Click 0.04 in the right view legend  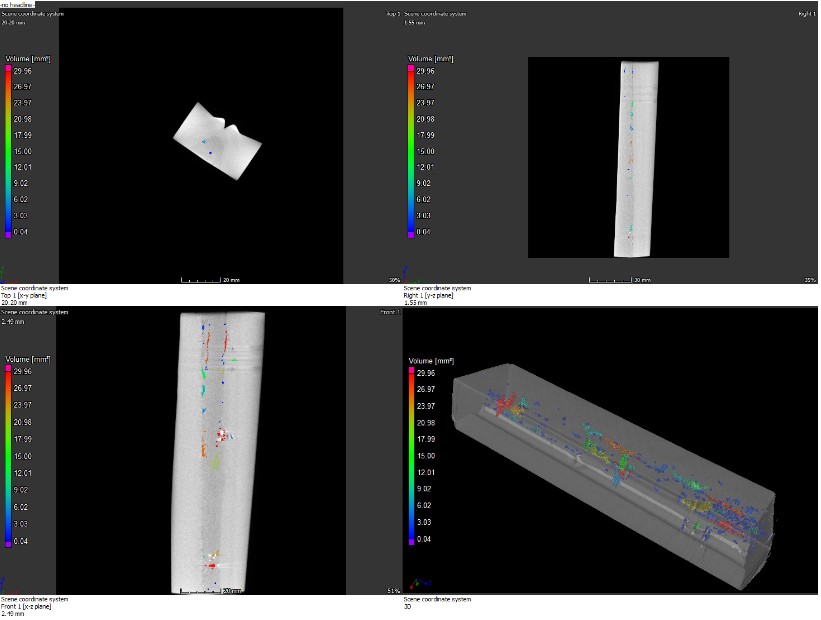coord(424,232)
